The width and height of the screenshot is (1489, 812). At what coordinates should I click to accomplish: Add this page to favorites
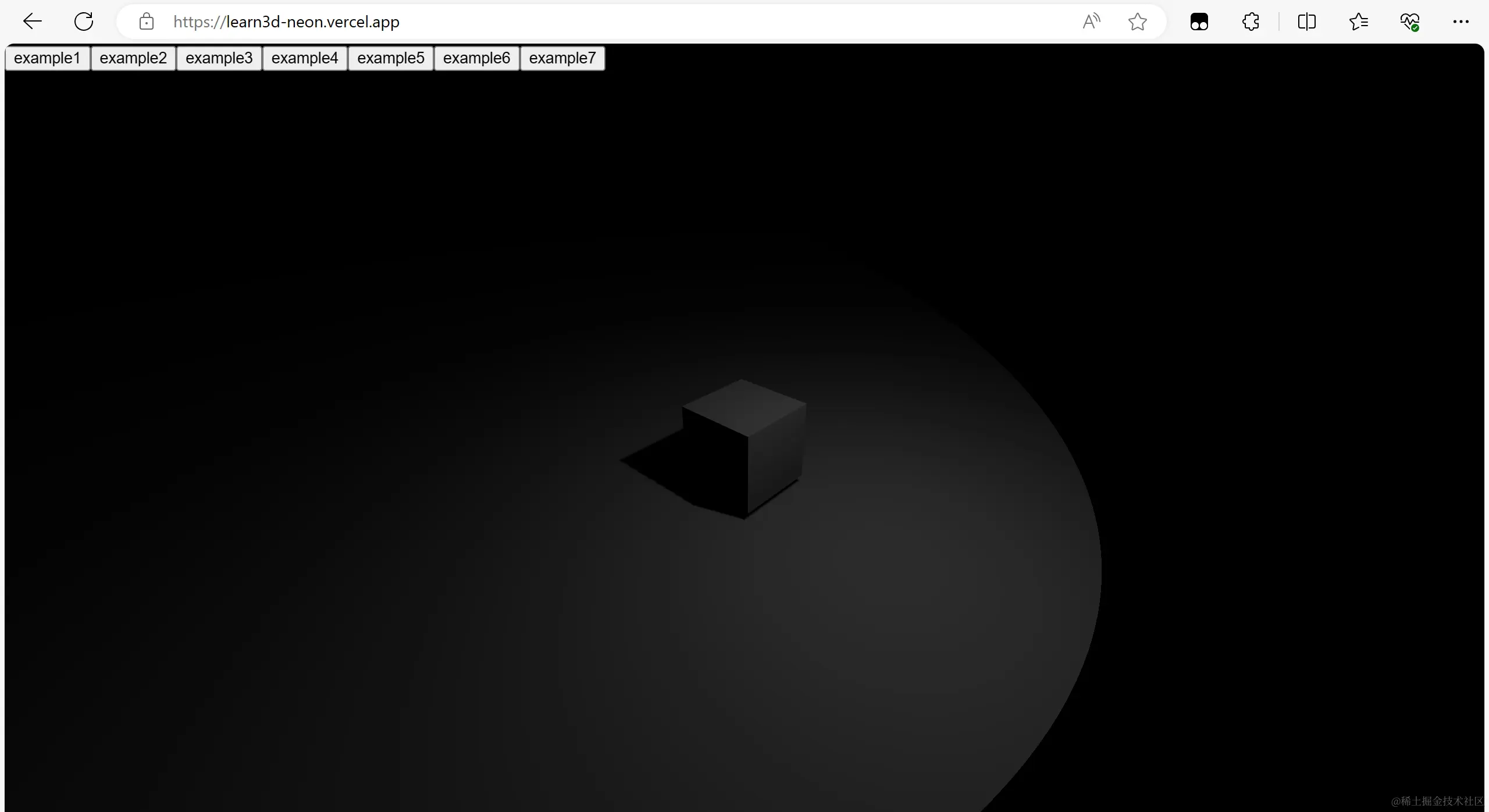1137,22
